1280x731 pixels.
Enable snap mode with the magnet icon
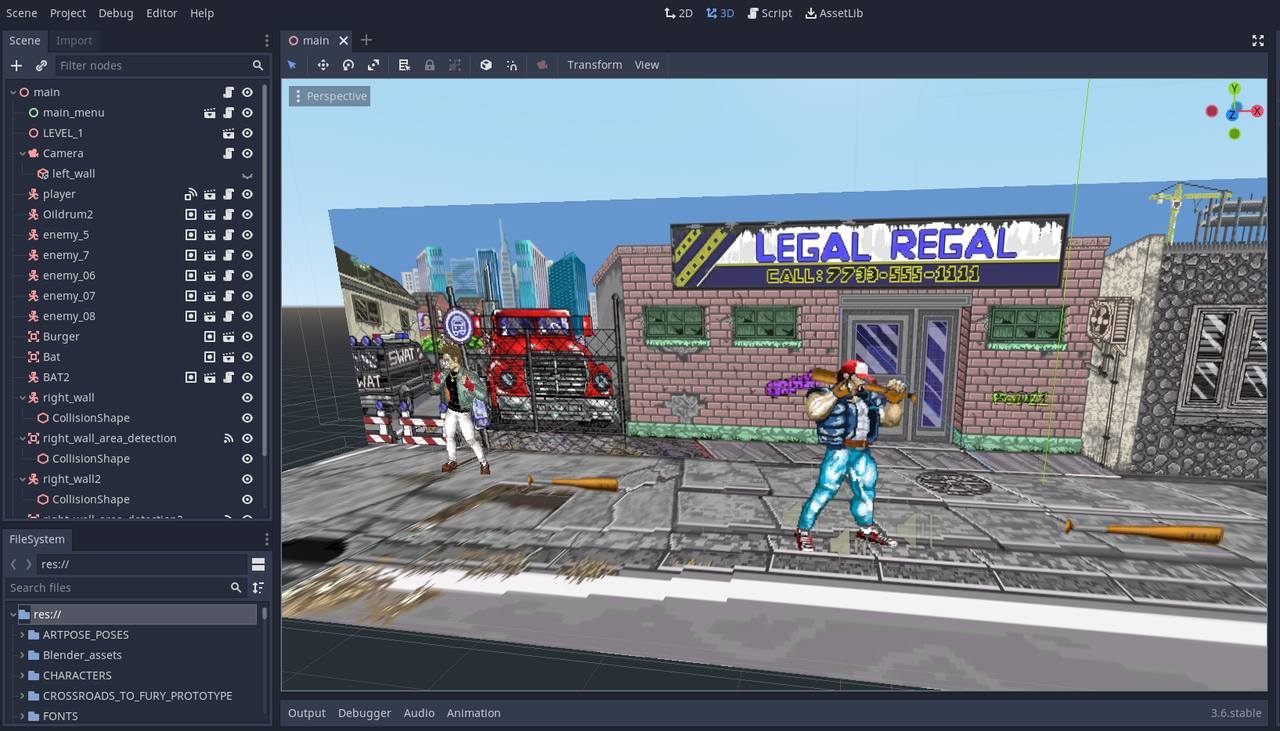pos(512,64)
